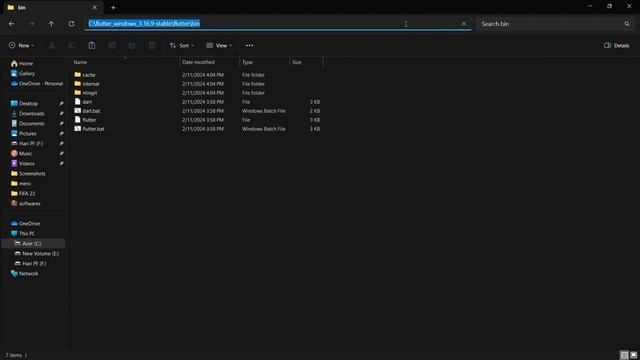Refresh the current folder view
This screenshot has height=360, width=640.
(71, 24)
